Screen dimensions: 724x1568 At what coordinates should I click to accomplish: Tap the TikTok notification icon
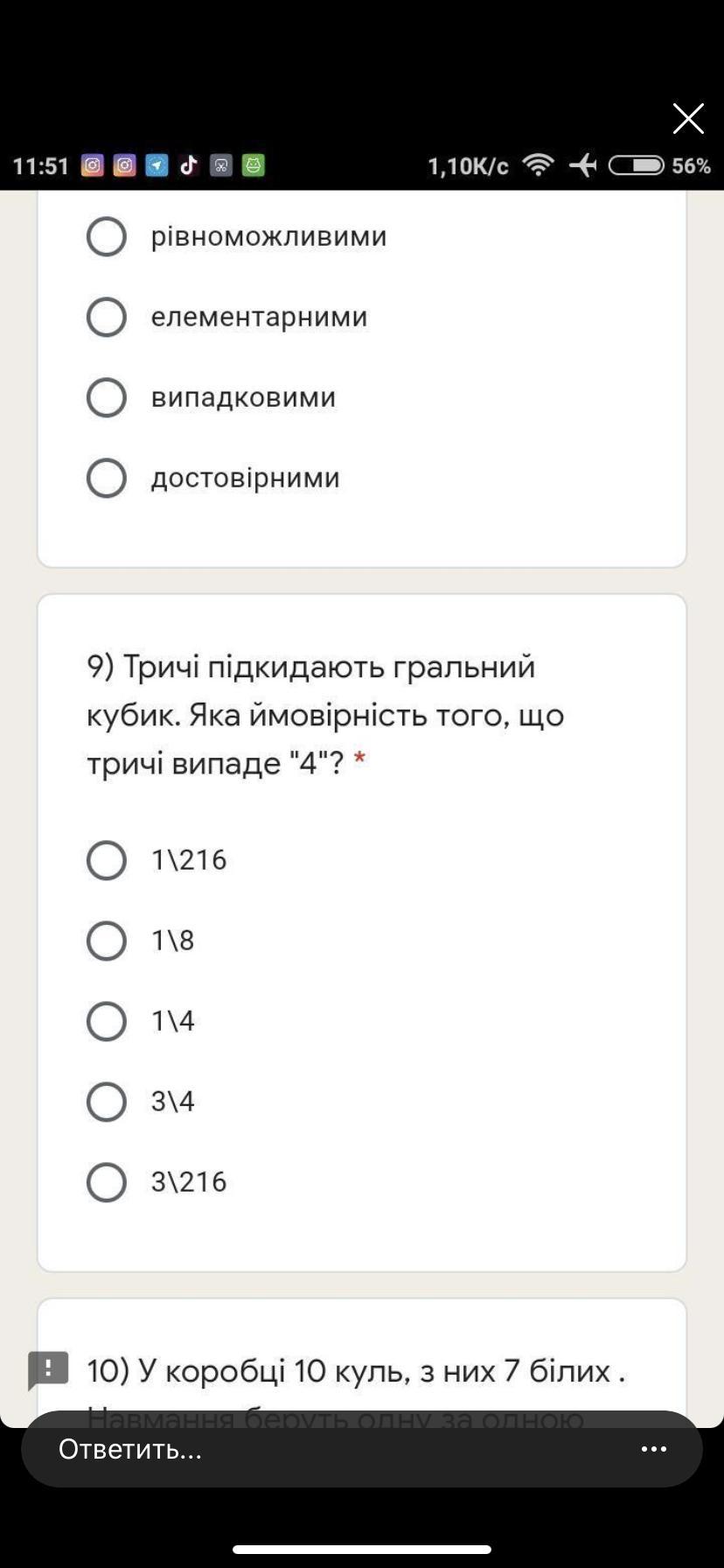(x=189, y=165)
